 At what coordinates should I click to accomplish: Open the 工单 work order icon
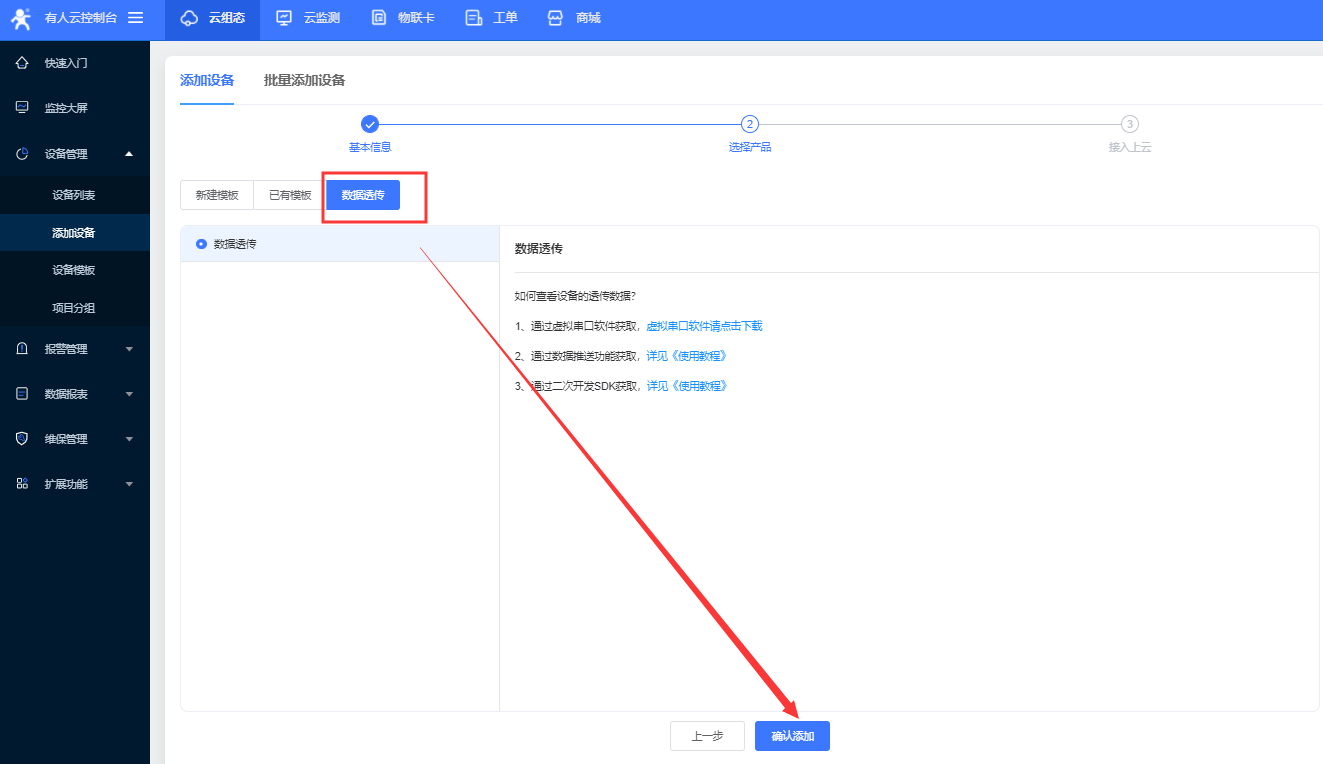tap(474, 18)
